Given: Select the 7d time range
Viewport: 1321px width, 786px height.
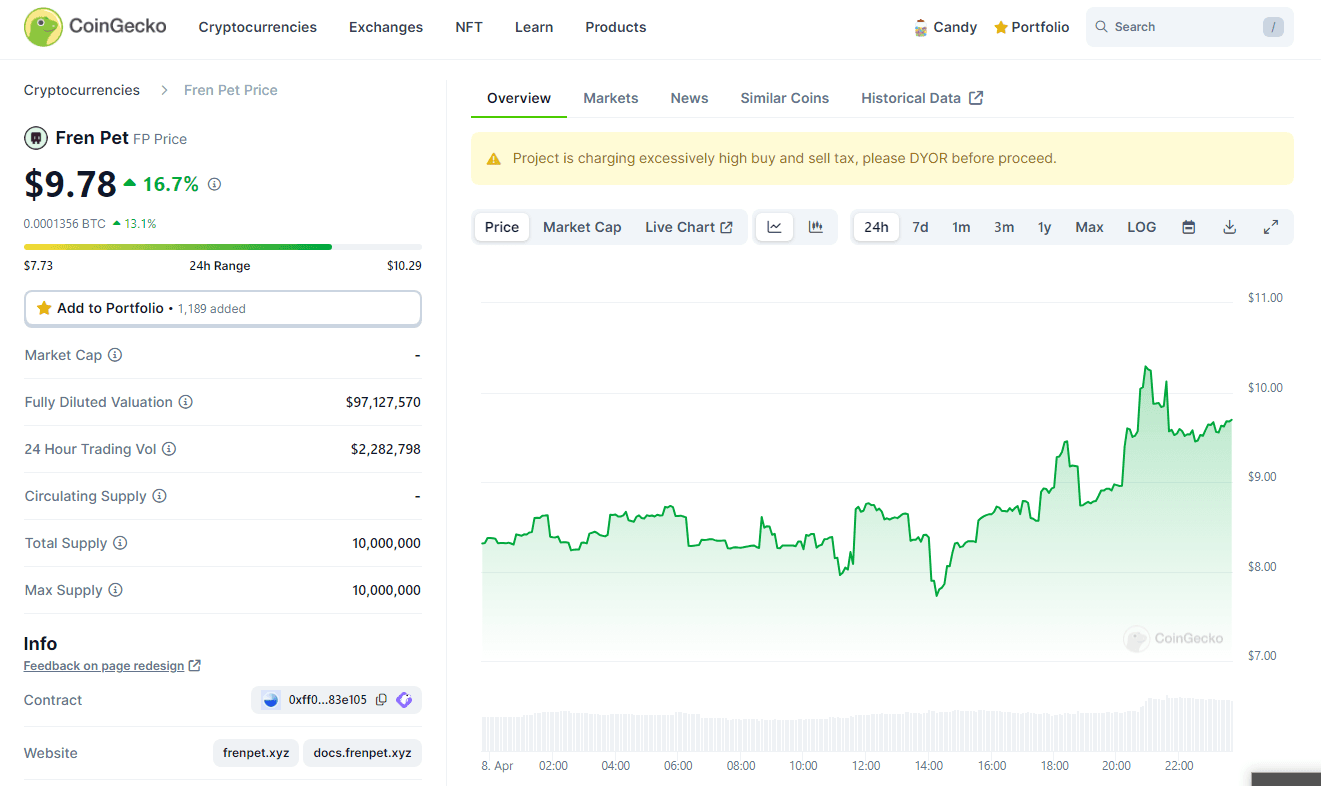Looking at the screenshot, I should click(x=920, y=227).
